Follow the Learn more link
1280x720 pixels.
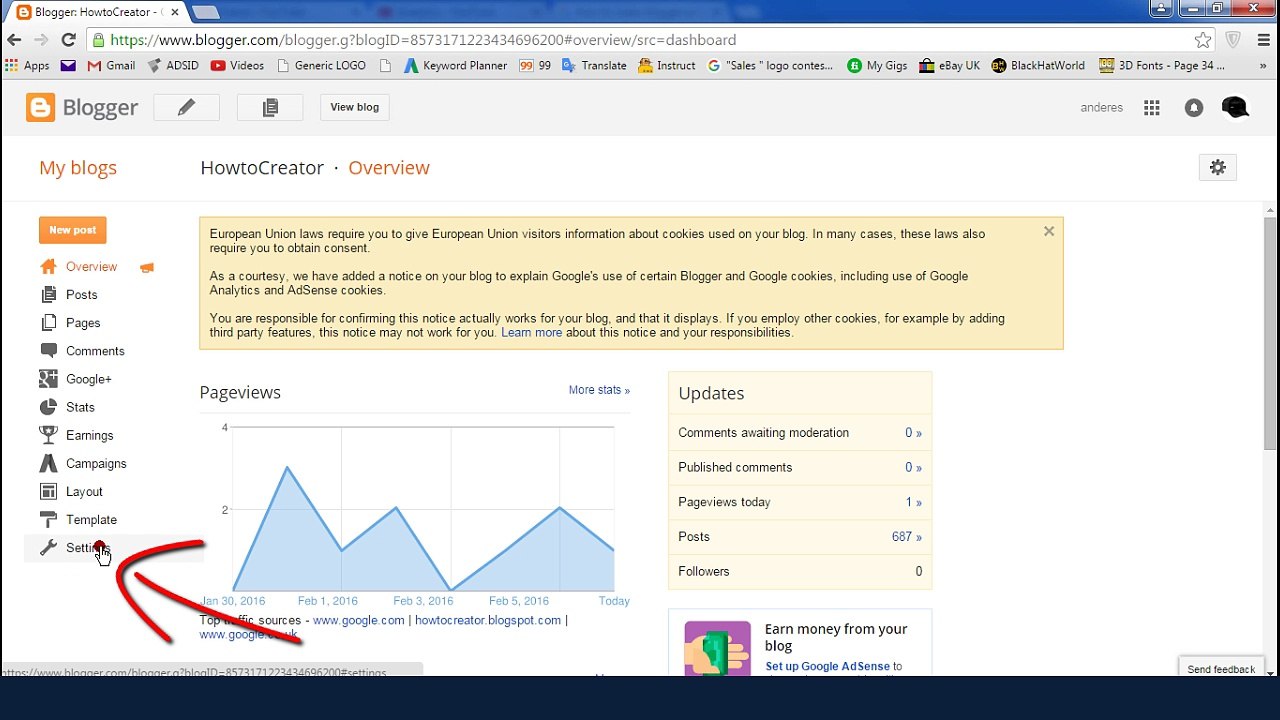531,333
